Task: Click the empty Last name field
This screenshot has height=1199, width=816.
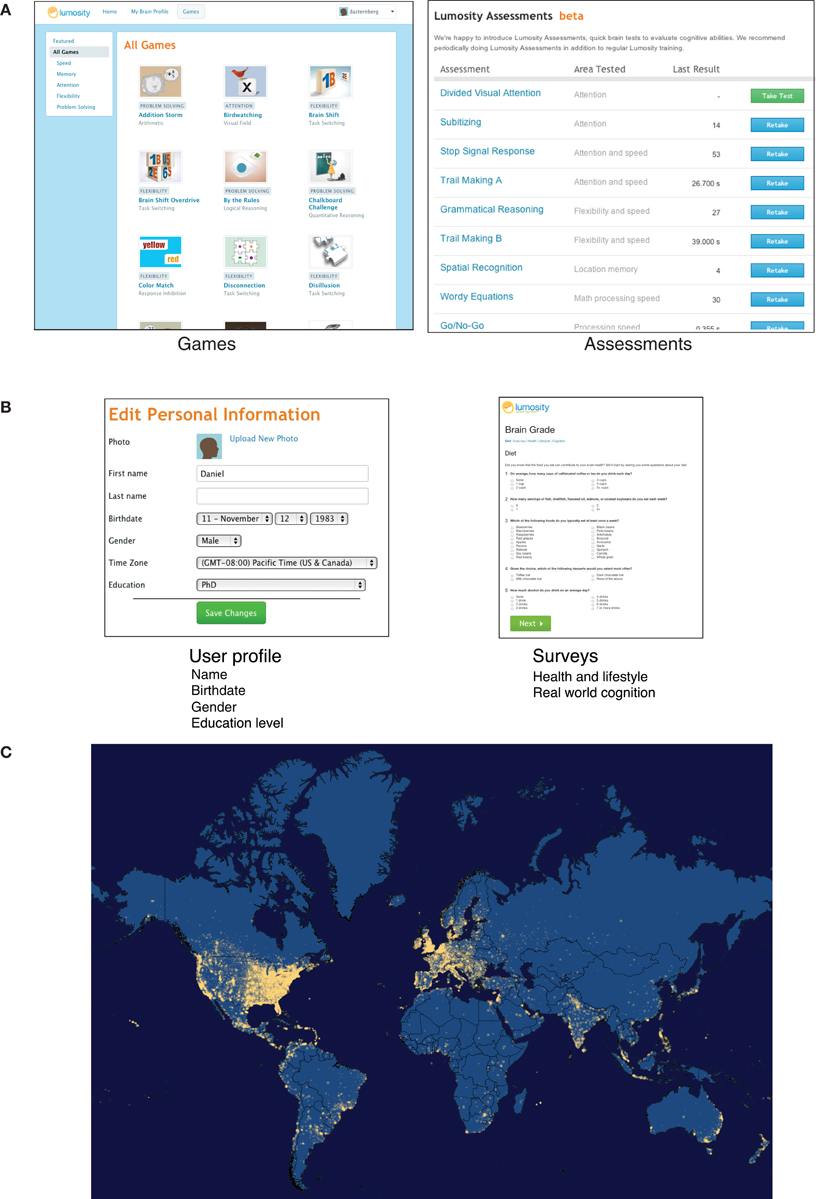Action: click(282, 496)
